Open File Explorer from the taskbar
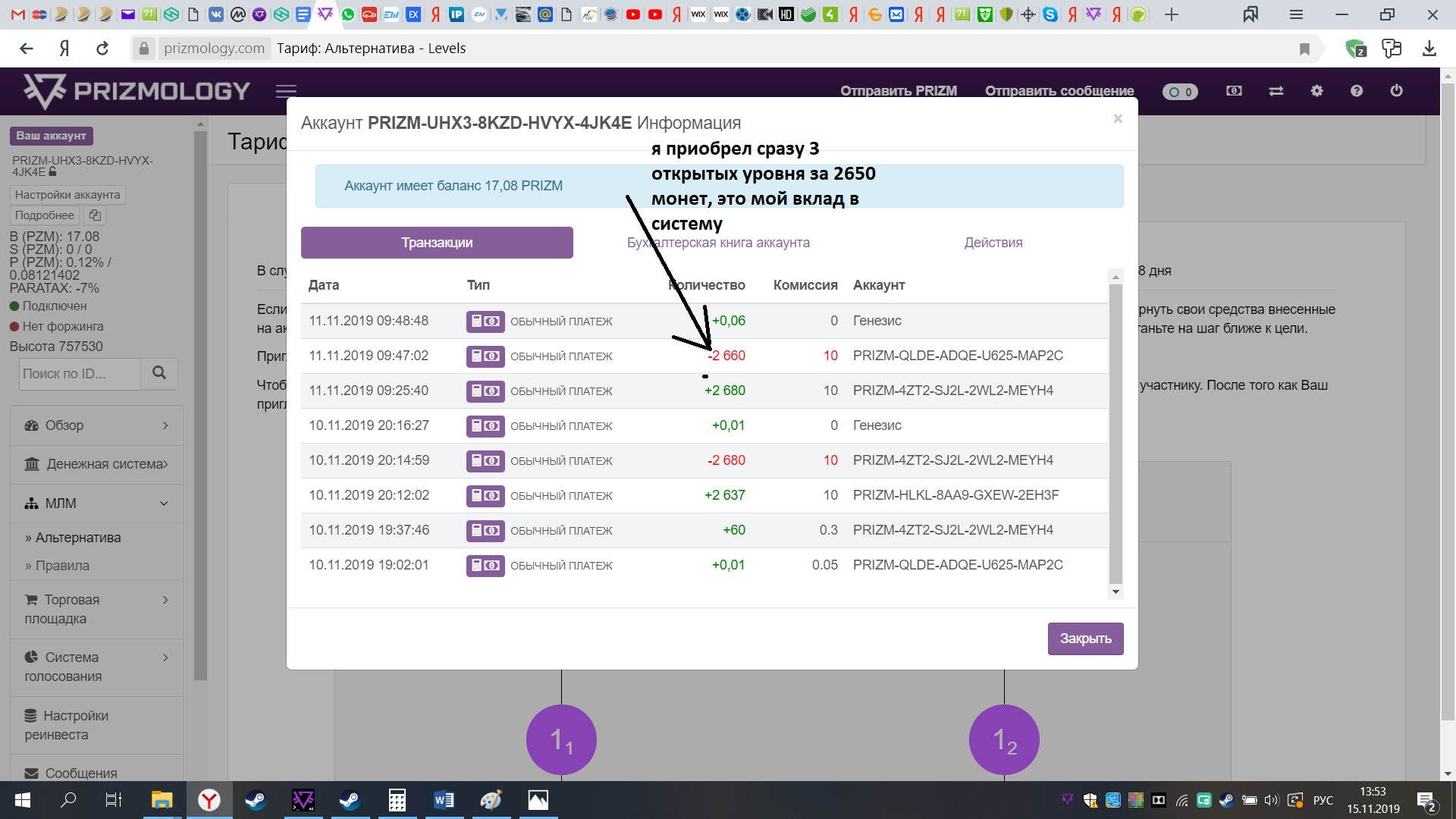The image size is (1456, 819). point(162,800)
